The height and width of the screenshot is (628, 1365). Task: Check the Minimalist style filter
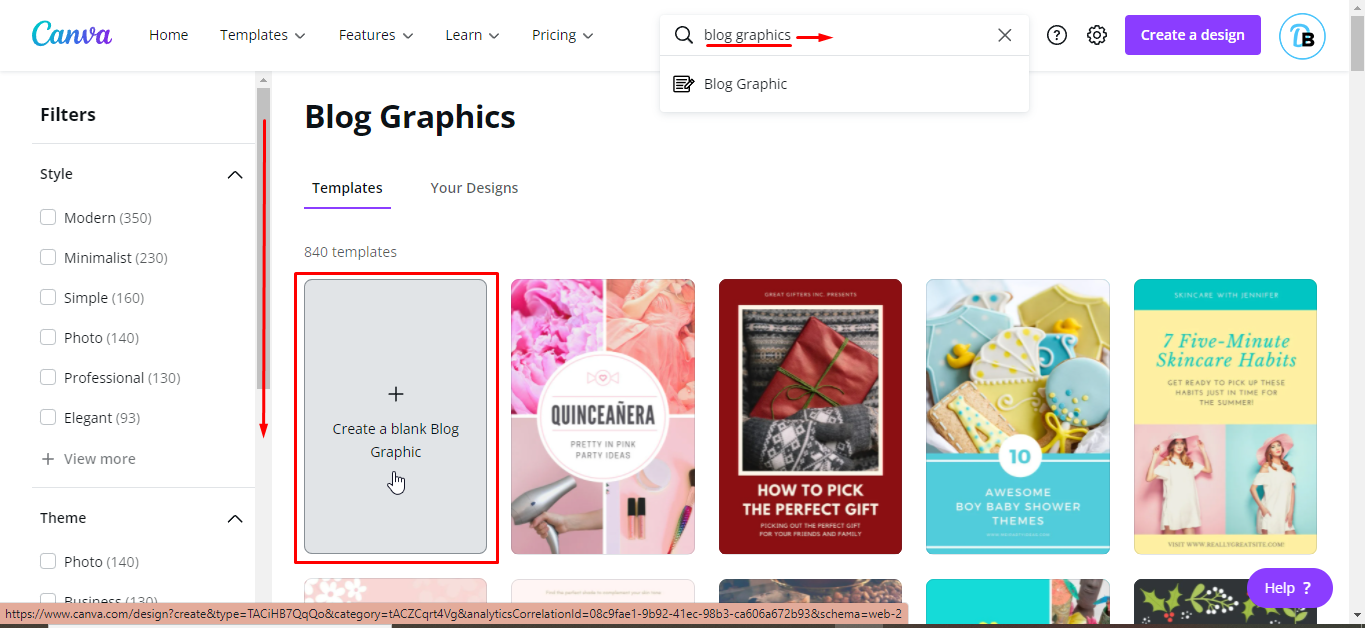[x=48, y=257]
